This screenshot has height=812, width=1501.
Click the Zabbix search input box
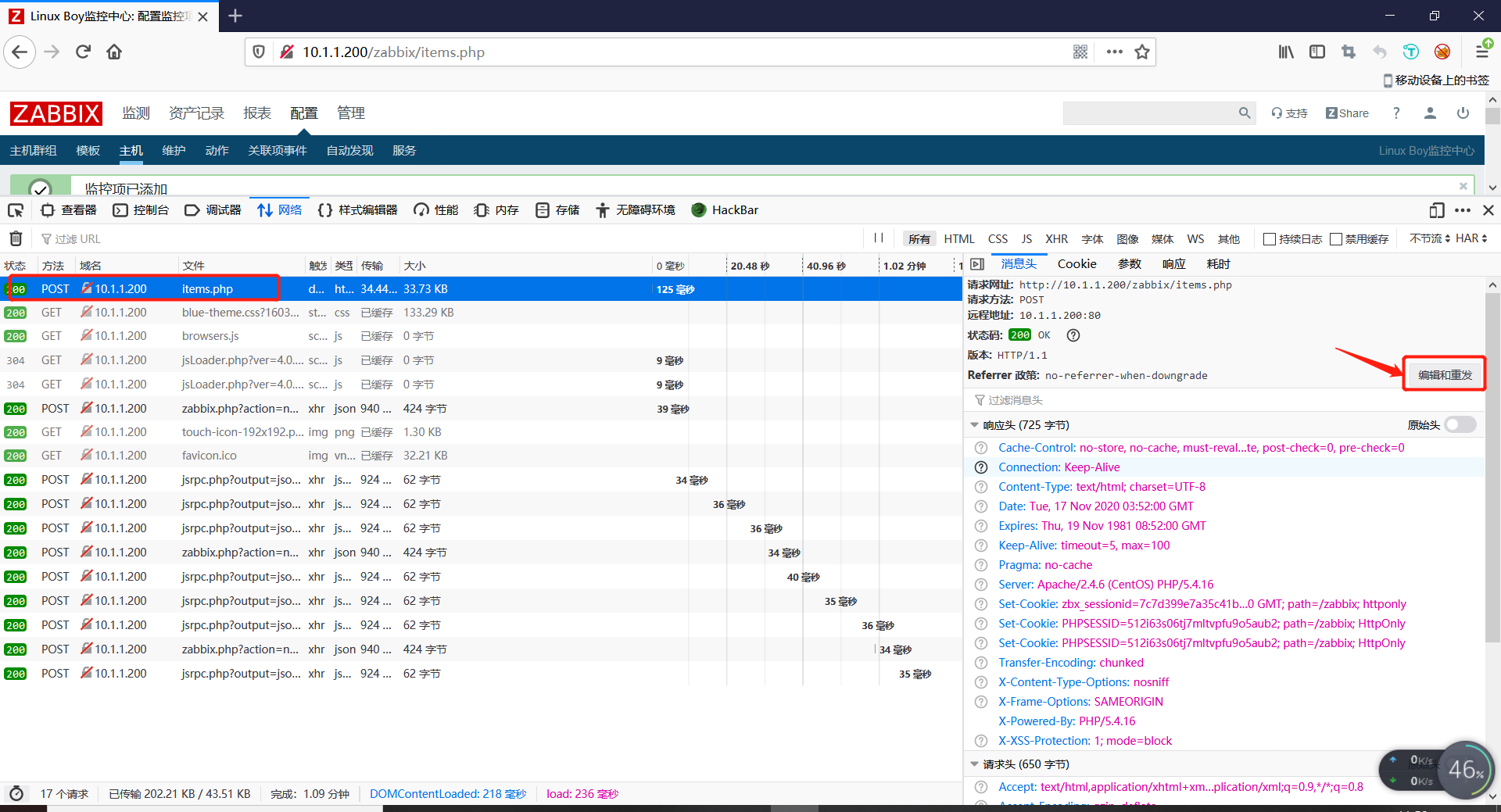[1151, 113]
